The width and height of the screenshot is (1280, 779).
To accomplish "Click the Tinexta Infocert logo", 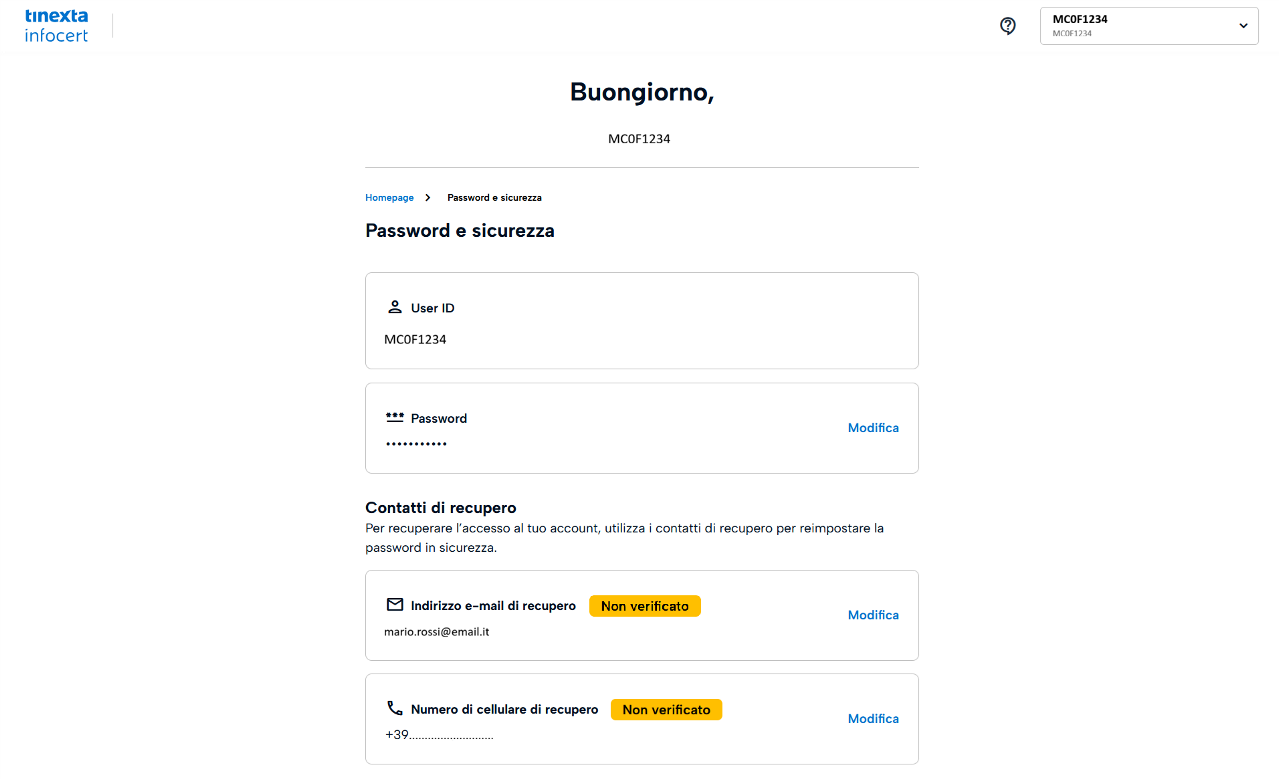I will coord(56,26).
